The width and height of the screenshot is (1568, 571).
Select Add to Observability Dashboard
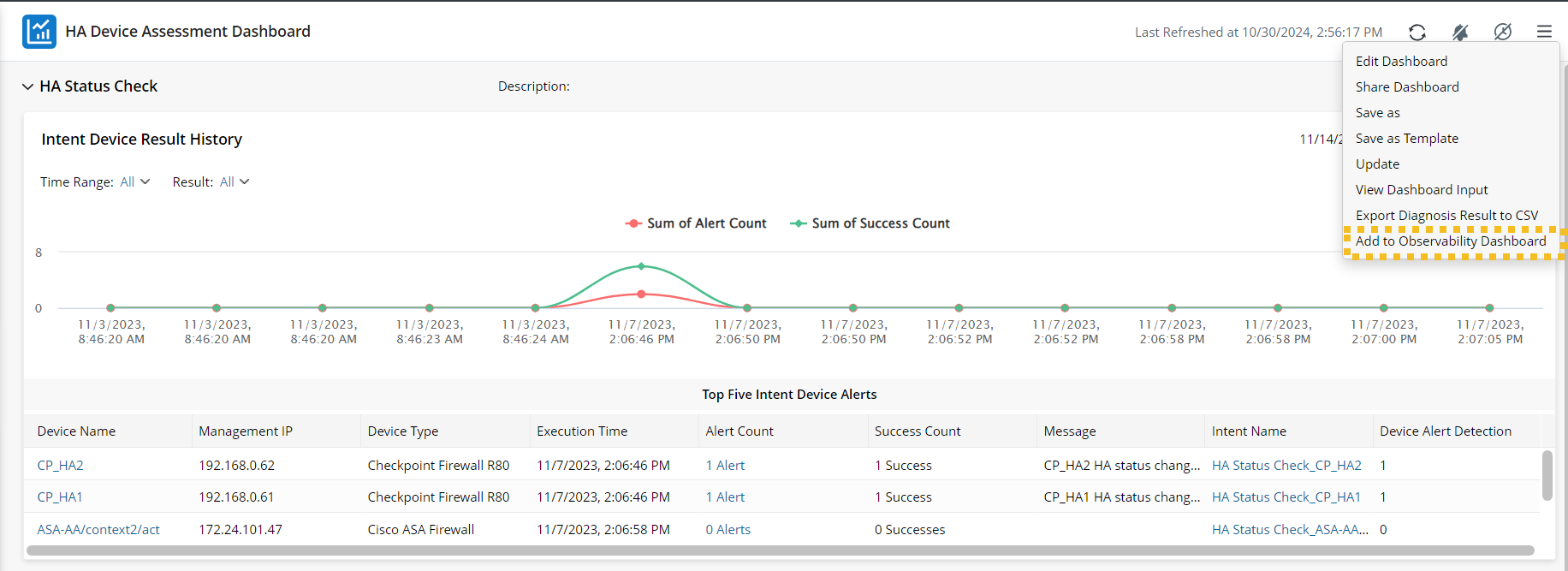(1451, 241)
